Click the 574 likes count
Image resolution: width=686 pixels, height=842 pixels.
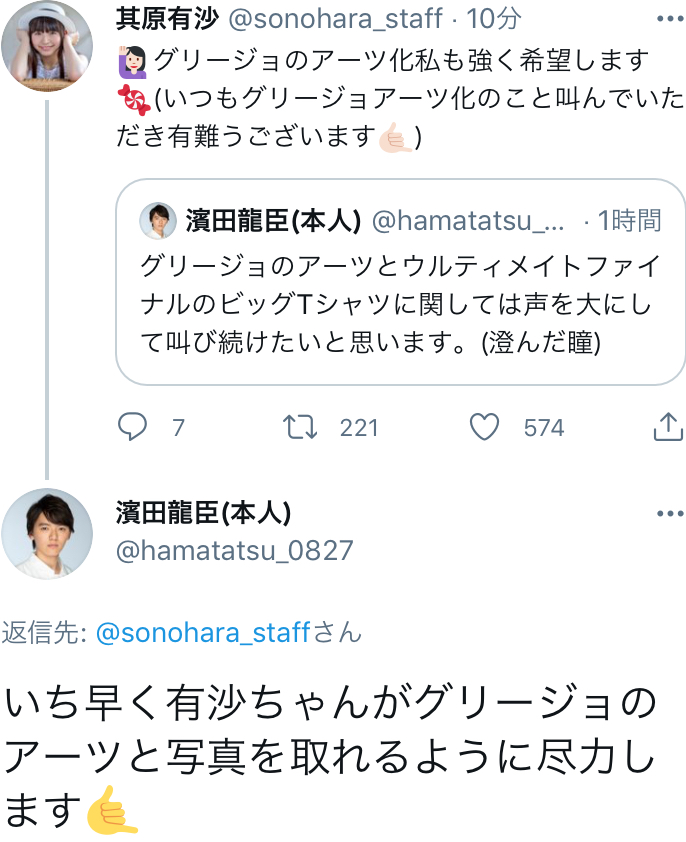[x=544, y=428]
